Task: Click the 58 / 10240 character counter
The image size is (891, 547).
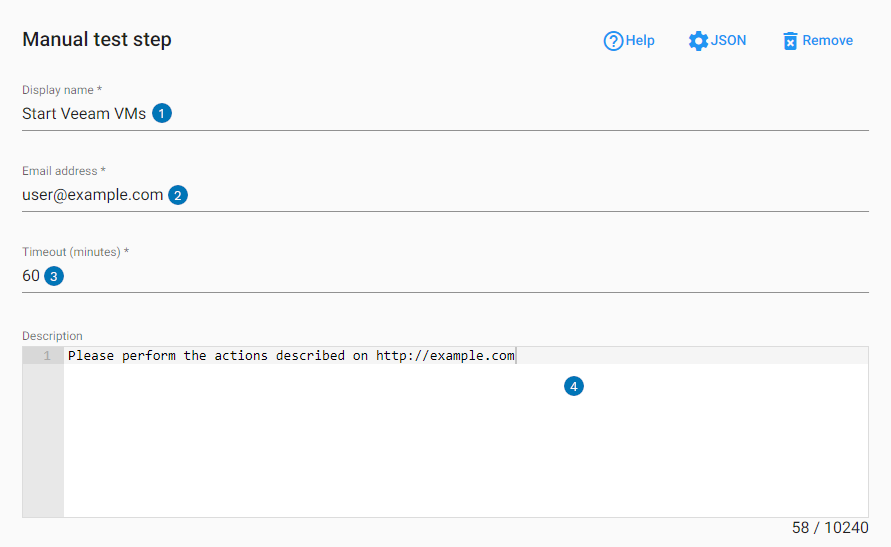Action: pos(829,528)
